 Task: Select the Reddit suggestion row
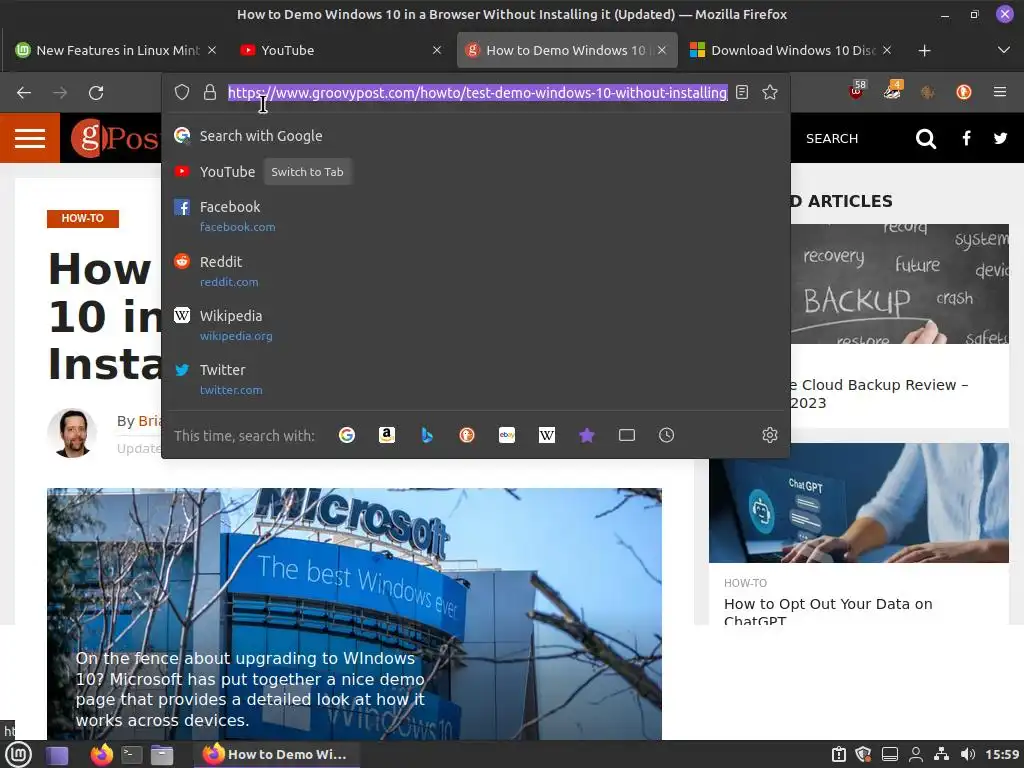click(x=475, y=271)
